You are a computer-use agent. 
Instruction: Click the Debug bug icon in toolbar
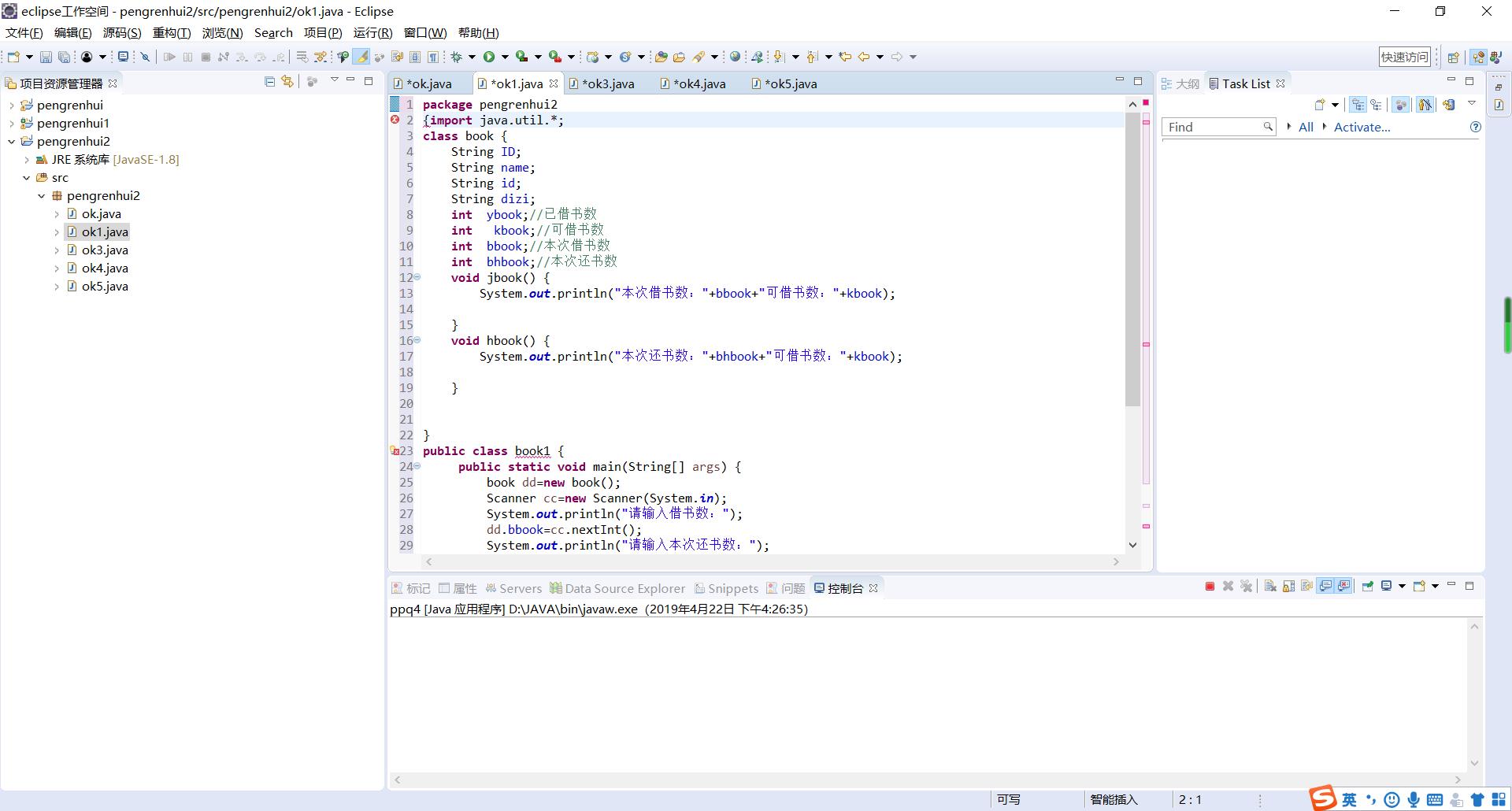click(x=456, y=57)
